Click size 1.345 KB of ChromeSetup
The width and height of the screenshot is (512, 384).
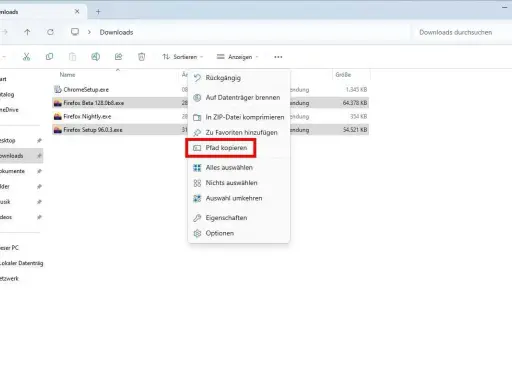[356, 89]
